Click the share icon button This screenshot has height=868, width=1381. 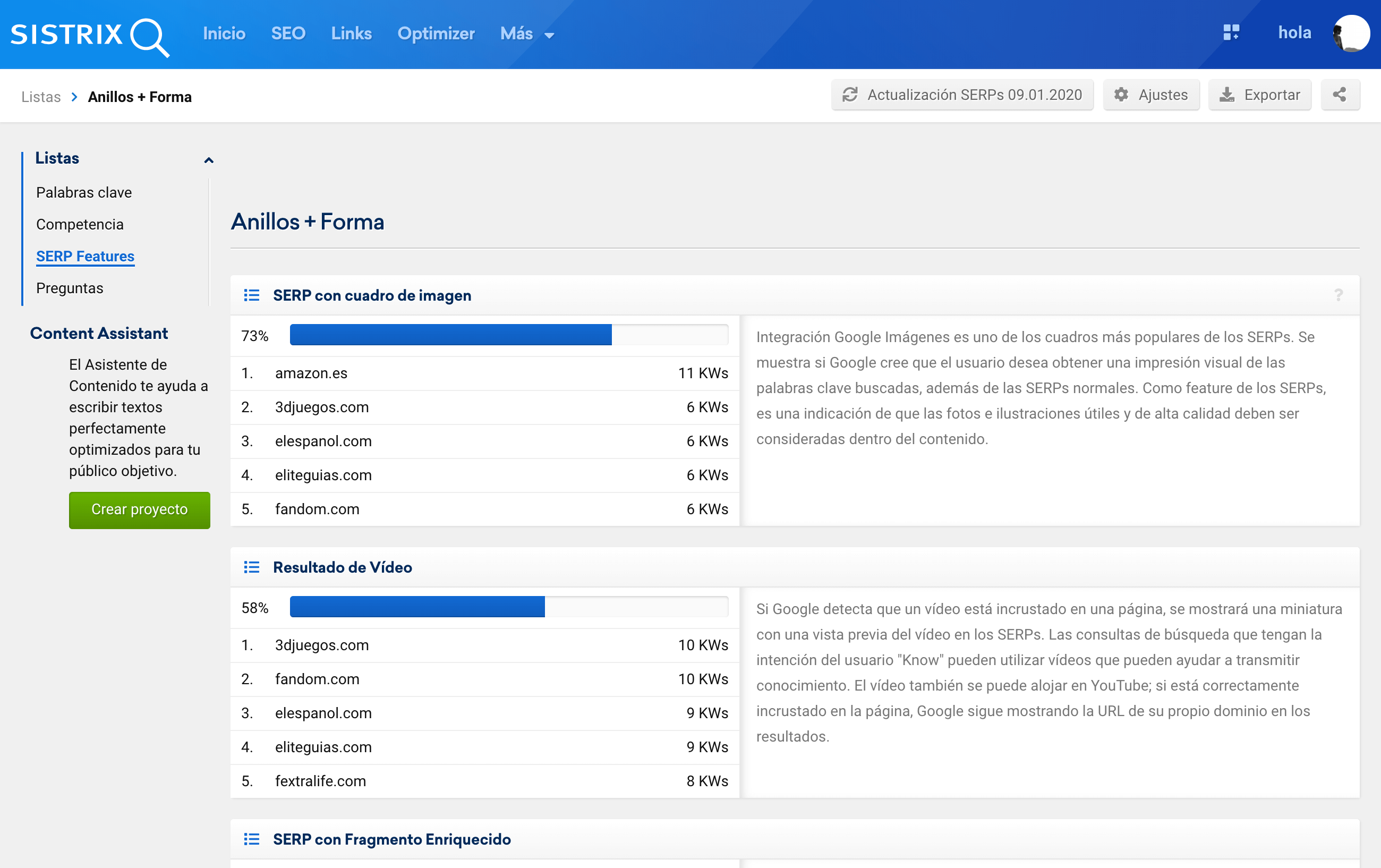1340,95
